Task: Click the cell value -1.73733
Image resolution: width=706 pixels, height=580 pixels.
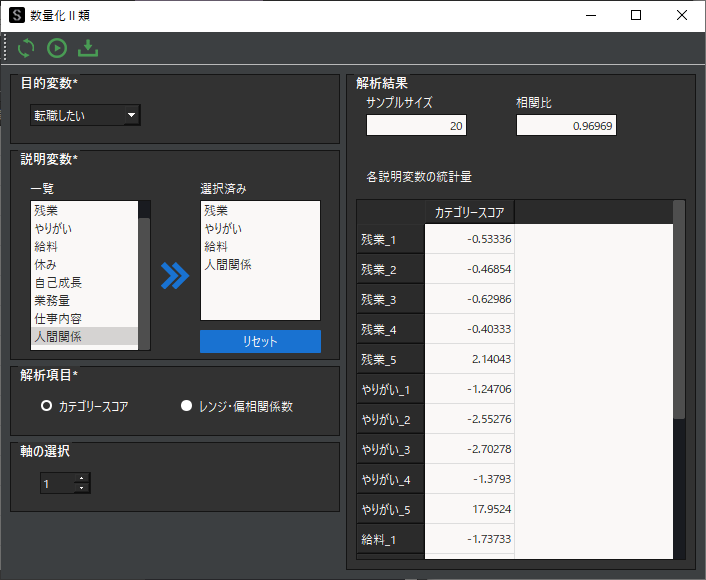Action: point(470,539)
